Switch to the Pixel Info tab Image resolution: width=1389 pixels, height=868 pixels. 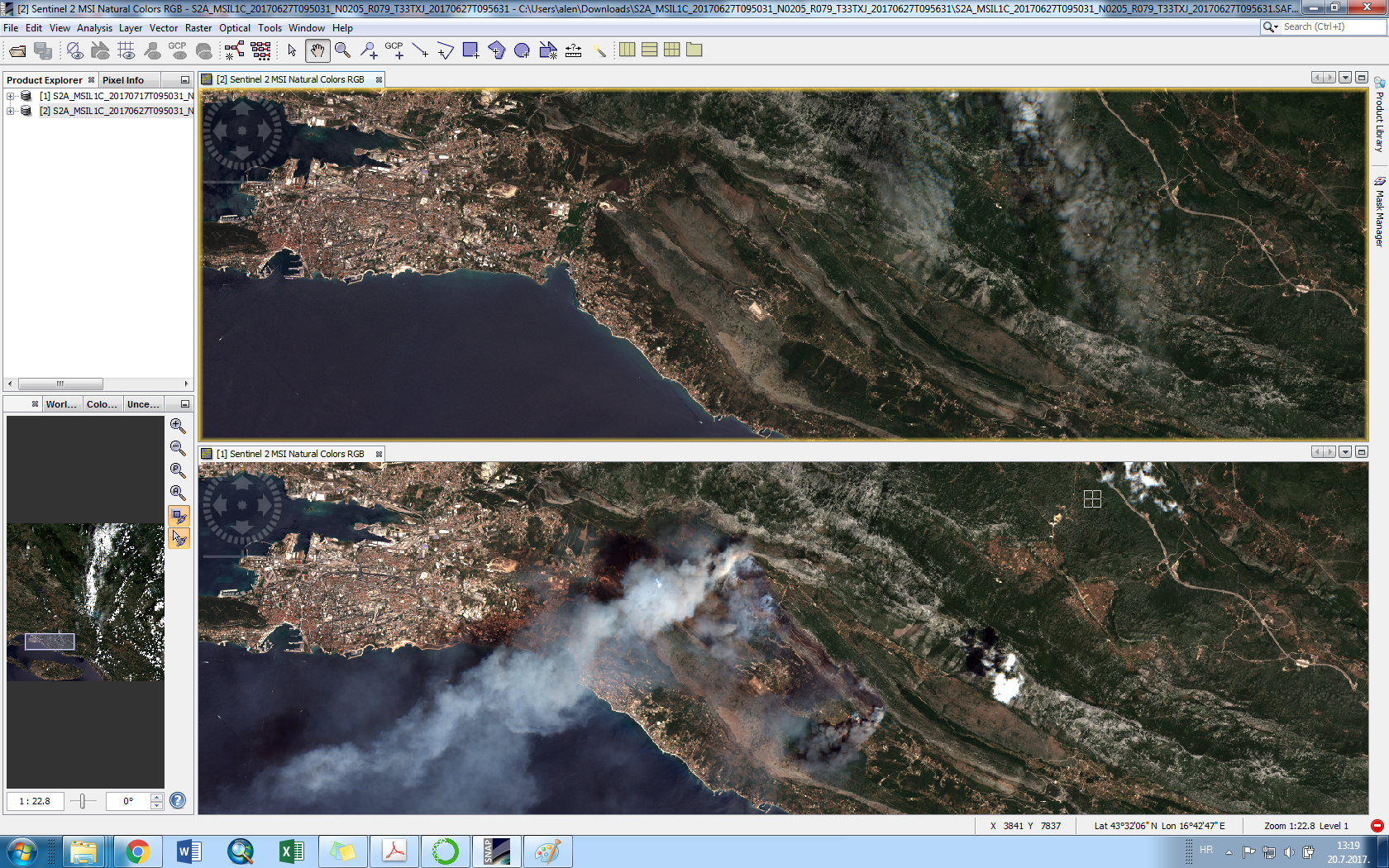click(123, 80)
